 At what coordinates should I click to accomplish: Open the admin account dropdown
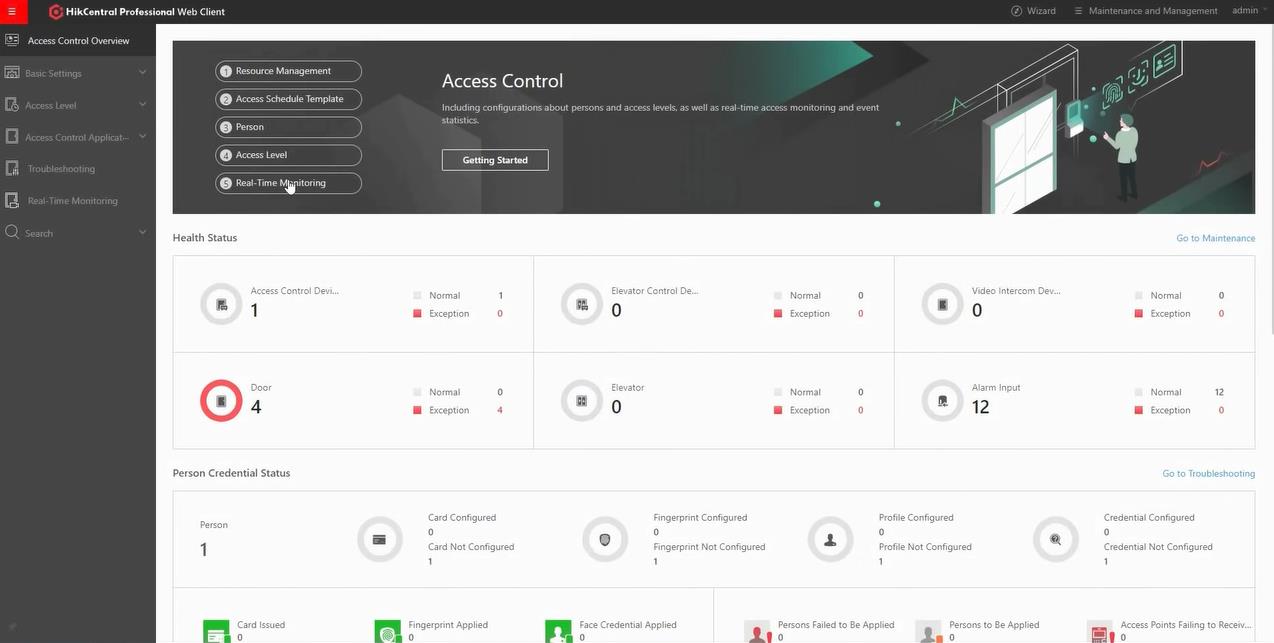pyautogui.click(x=1250, y=11)
